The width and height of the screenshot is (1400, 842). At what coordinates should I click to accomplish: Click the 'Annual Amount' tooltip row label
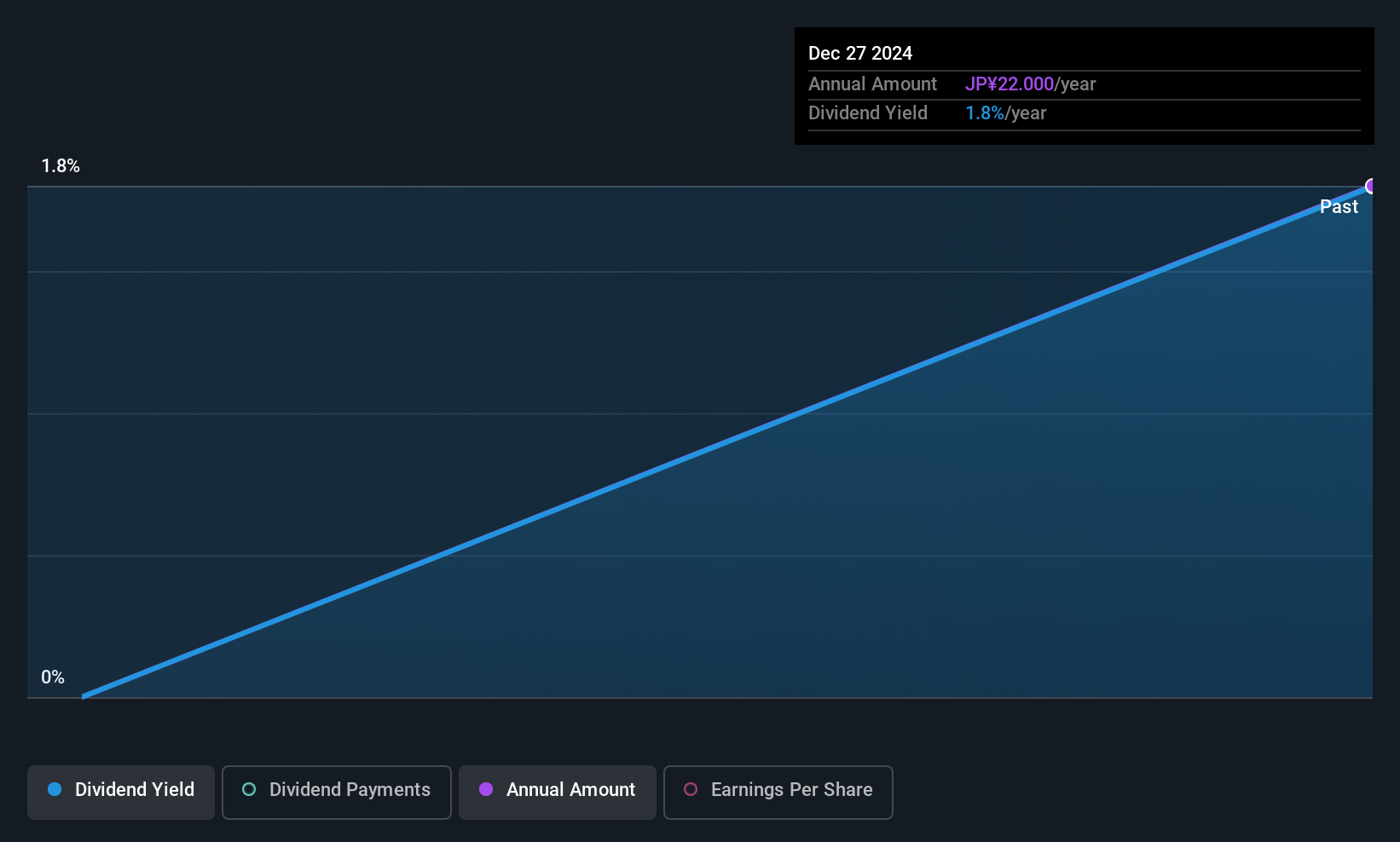pyautogui.click(x=872, y=84)
